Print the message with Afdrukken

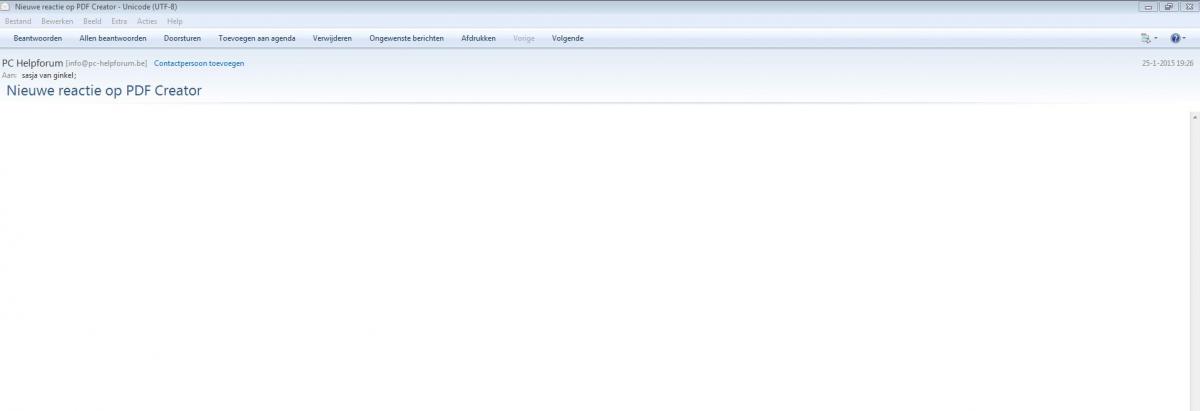pyautogui.click(x=478, y=38)
